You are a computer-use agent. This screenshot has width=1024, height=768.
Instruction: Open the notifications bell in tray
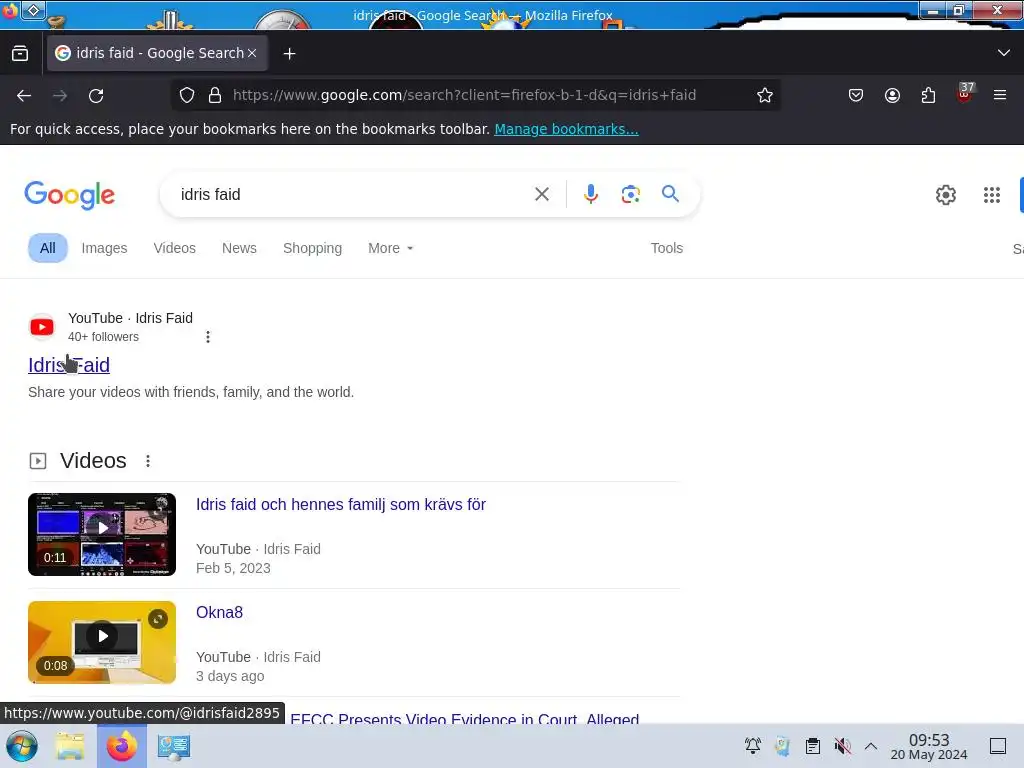pos(752,746)
